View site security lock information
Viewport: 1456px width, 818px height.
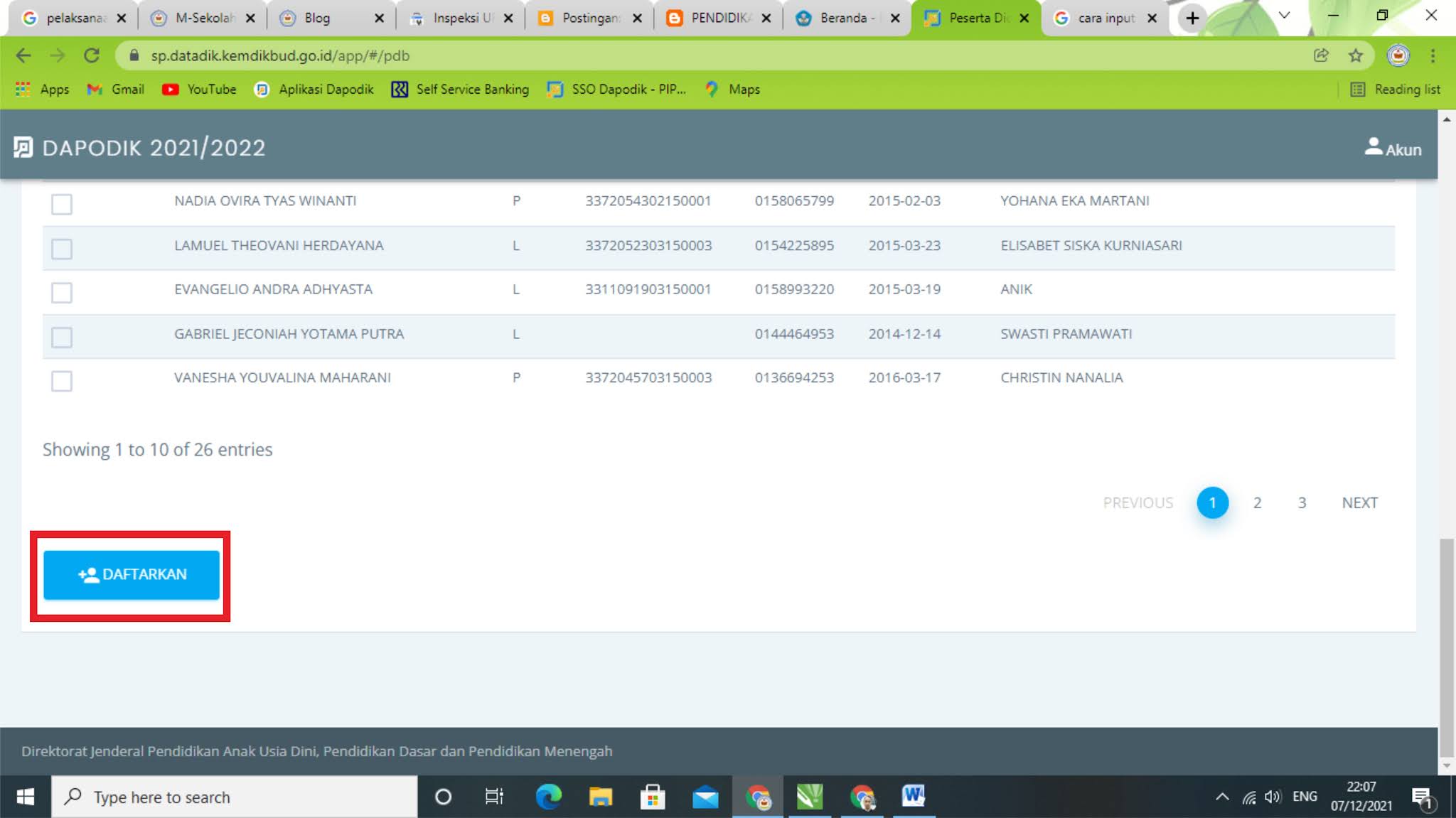point(134,55)
